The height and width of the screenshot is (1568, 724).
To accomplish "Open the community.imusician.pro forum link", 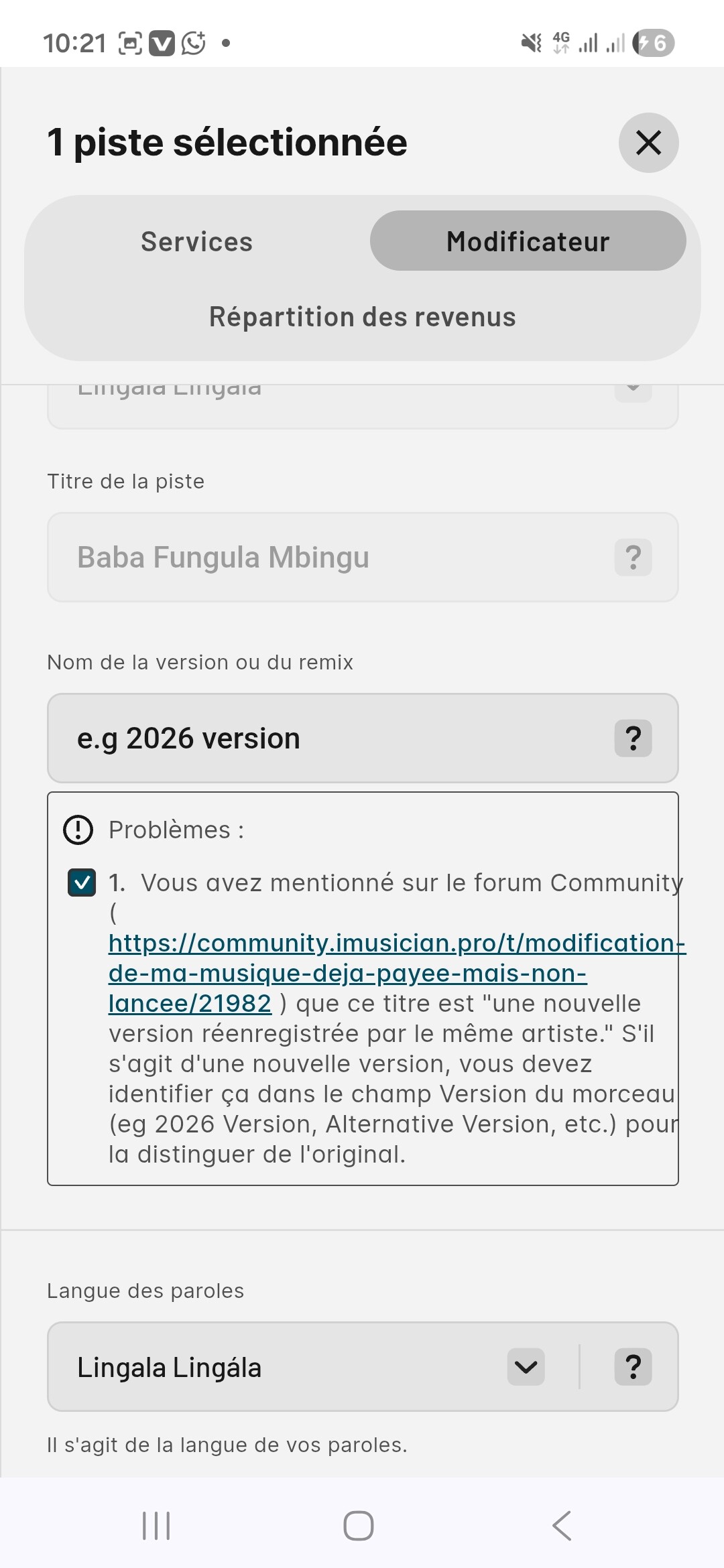I will (x=347, y=973).
